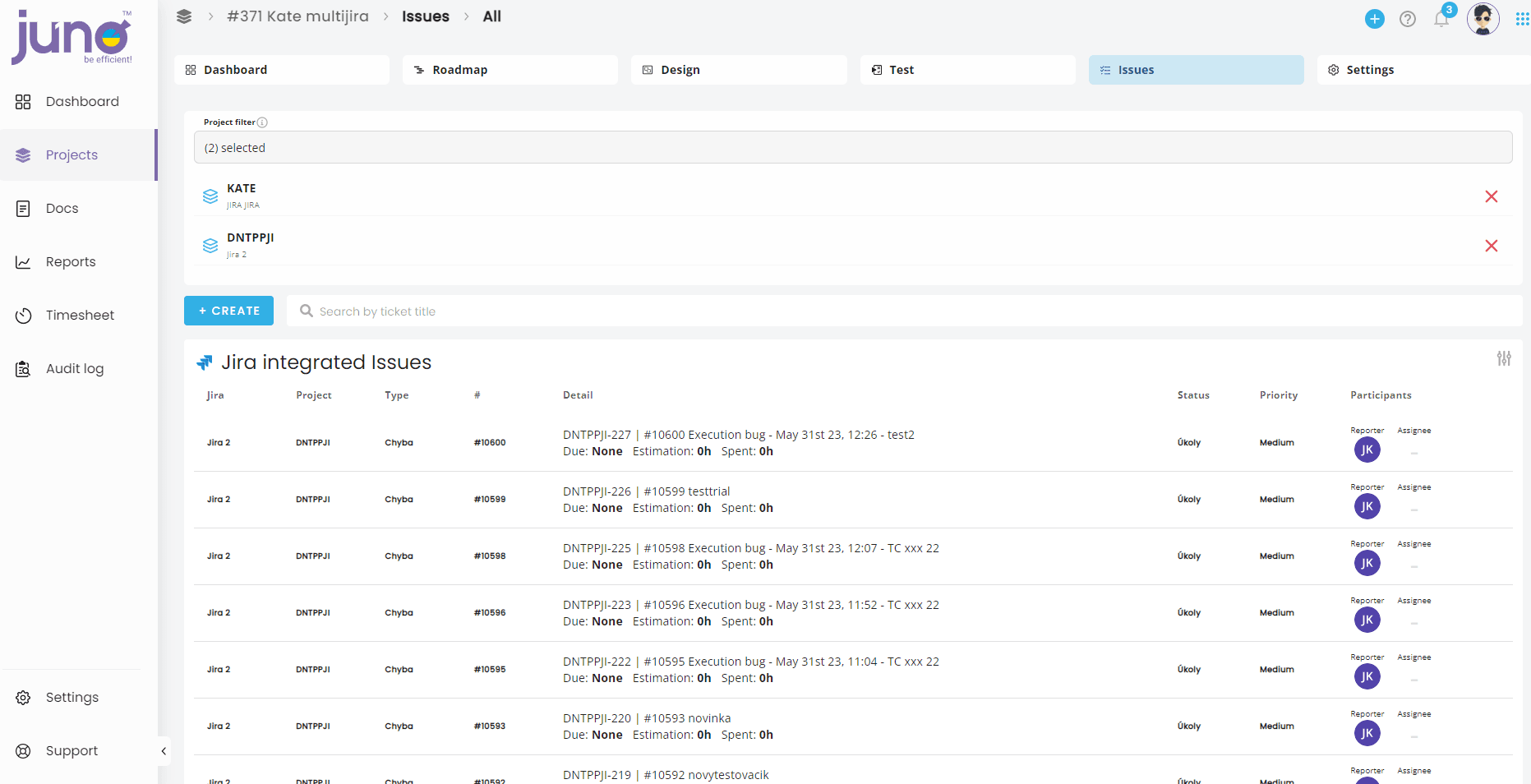Open issue DNTPPJI-226 testtrial
The width and height of the screenshot is (1531, 784).
(646, 491)
